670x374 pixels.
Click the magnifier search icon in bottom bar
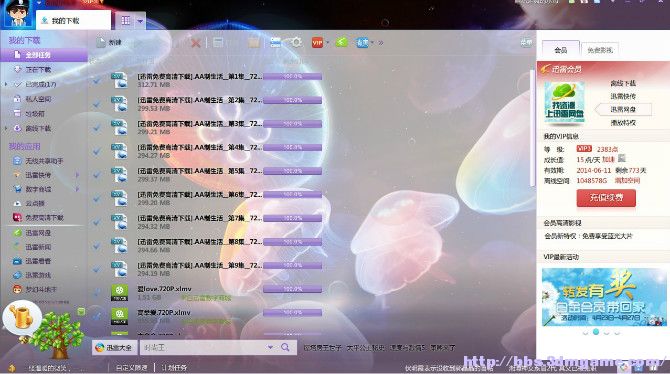click(285, 347)
